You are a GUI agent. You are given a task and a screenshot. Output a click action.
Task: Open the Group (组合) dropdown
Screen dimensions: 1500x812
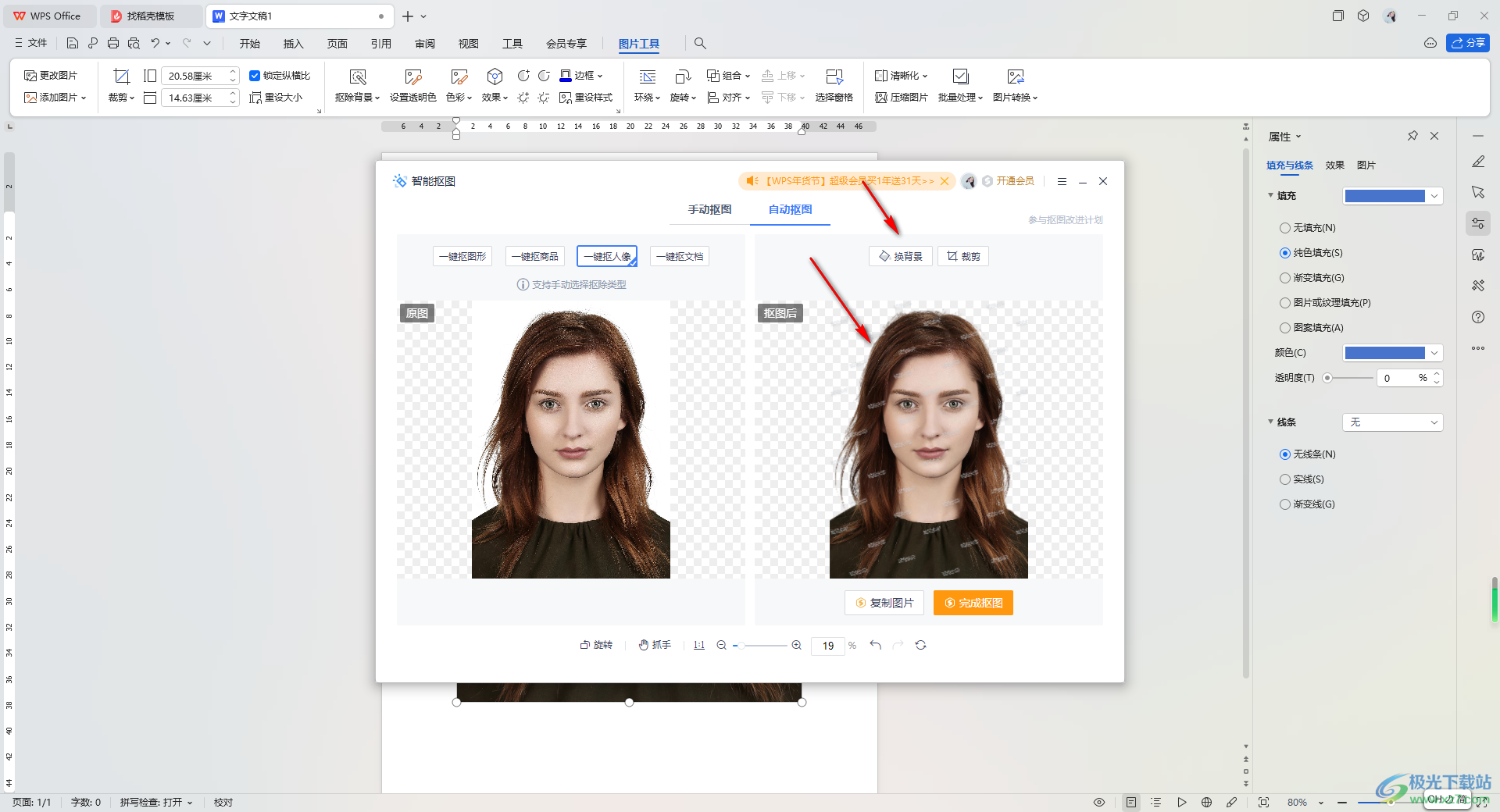(728, 76)
